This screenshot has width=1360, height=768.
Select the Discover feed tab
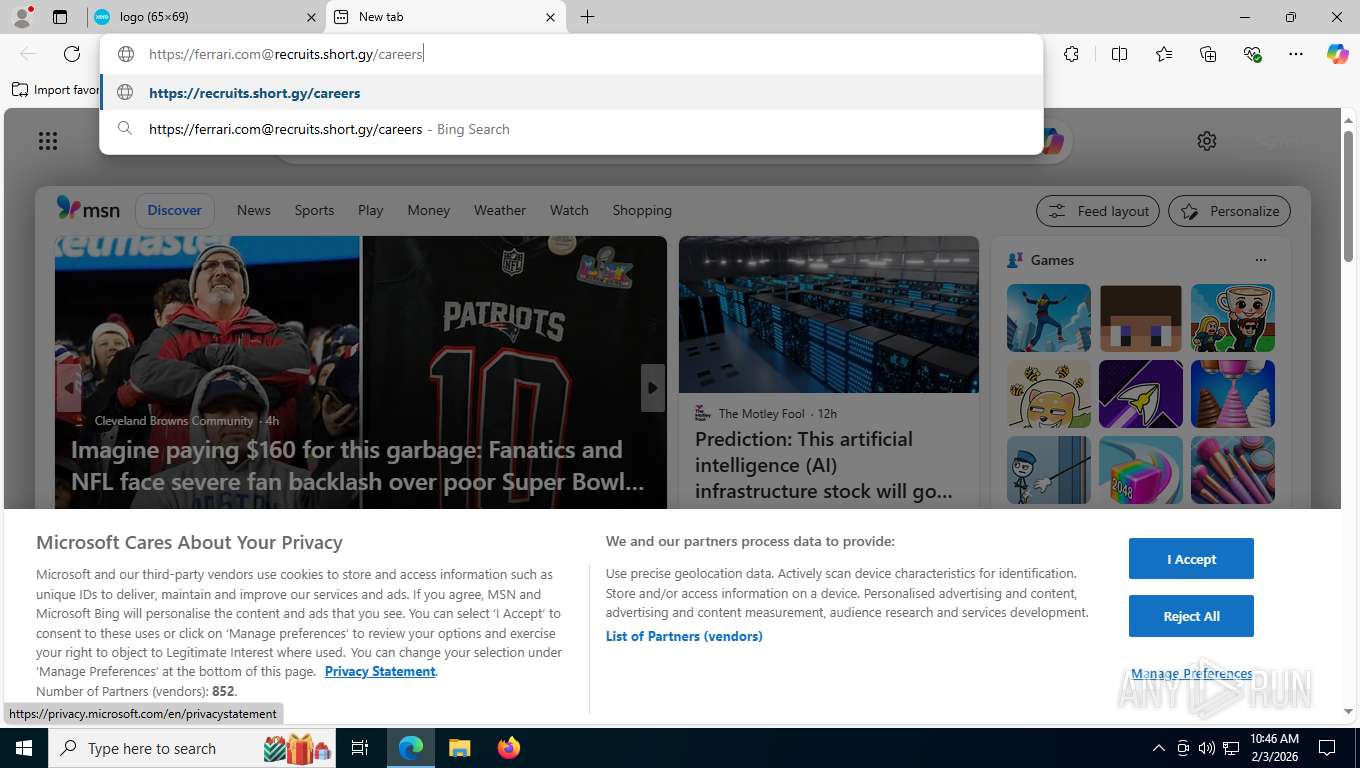coord(175,210)
